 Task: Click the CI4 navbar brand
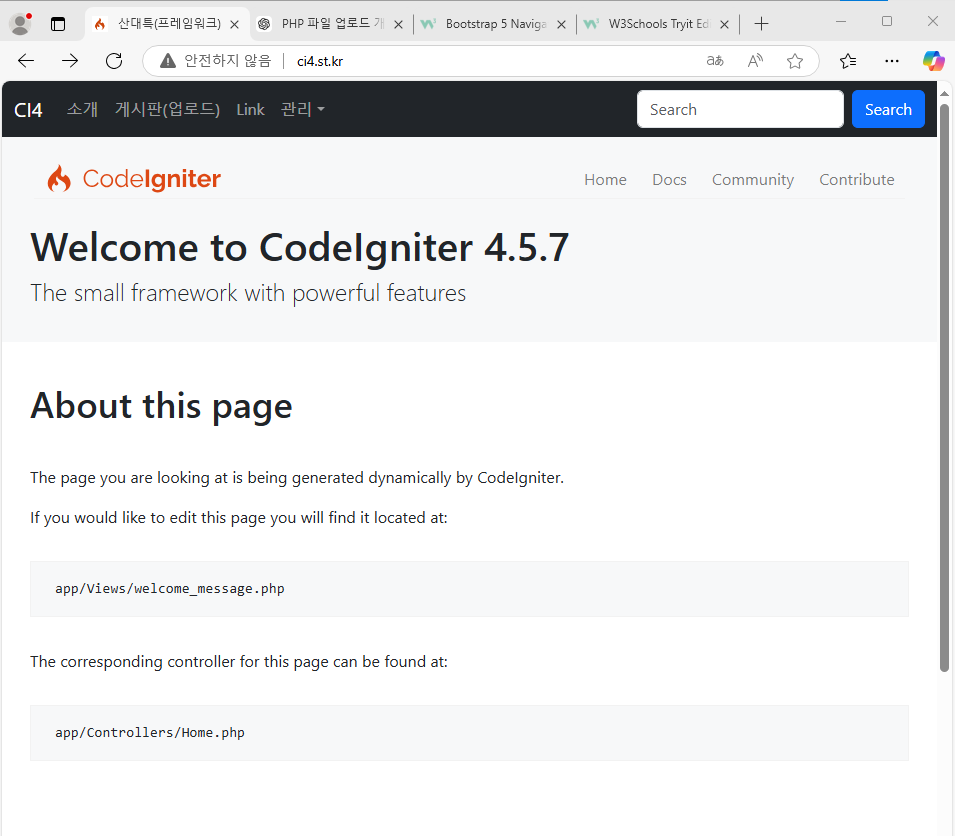click(x=28, y=110)
